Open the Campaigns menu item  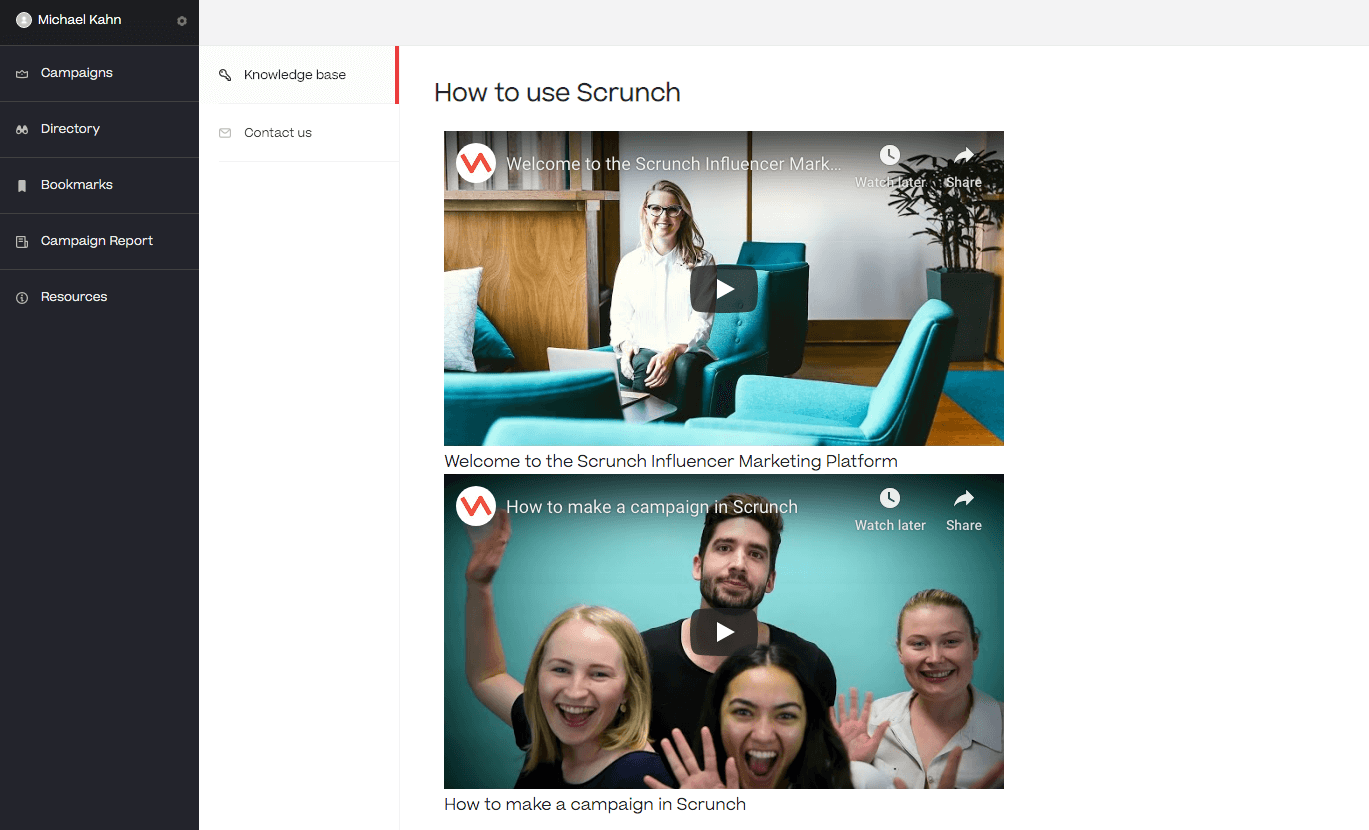coord(99,73)
